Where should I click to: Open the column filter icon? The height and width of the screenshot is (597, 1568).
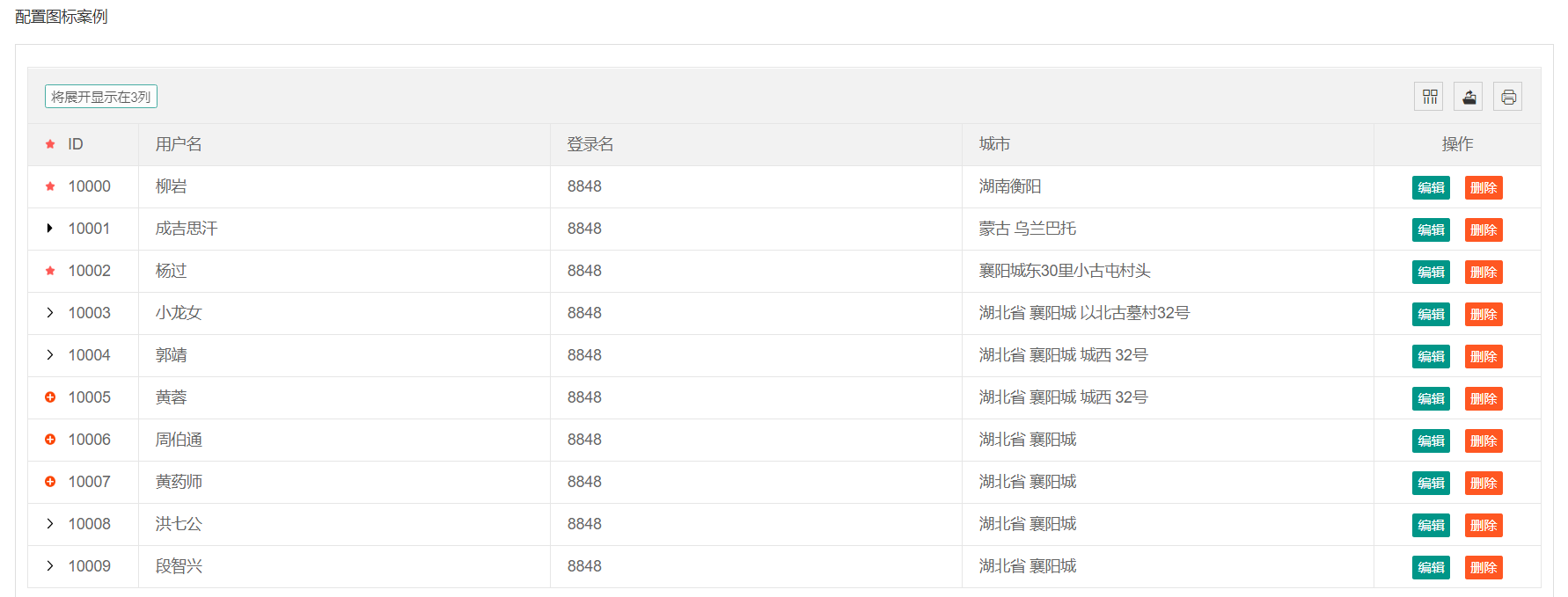tap(1430, 97)
